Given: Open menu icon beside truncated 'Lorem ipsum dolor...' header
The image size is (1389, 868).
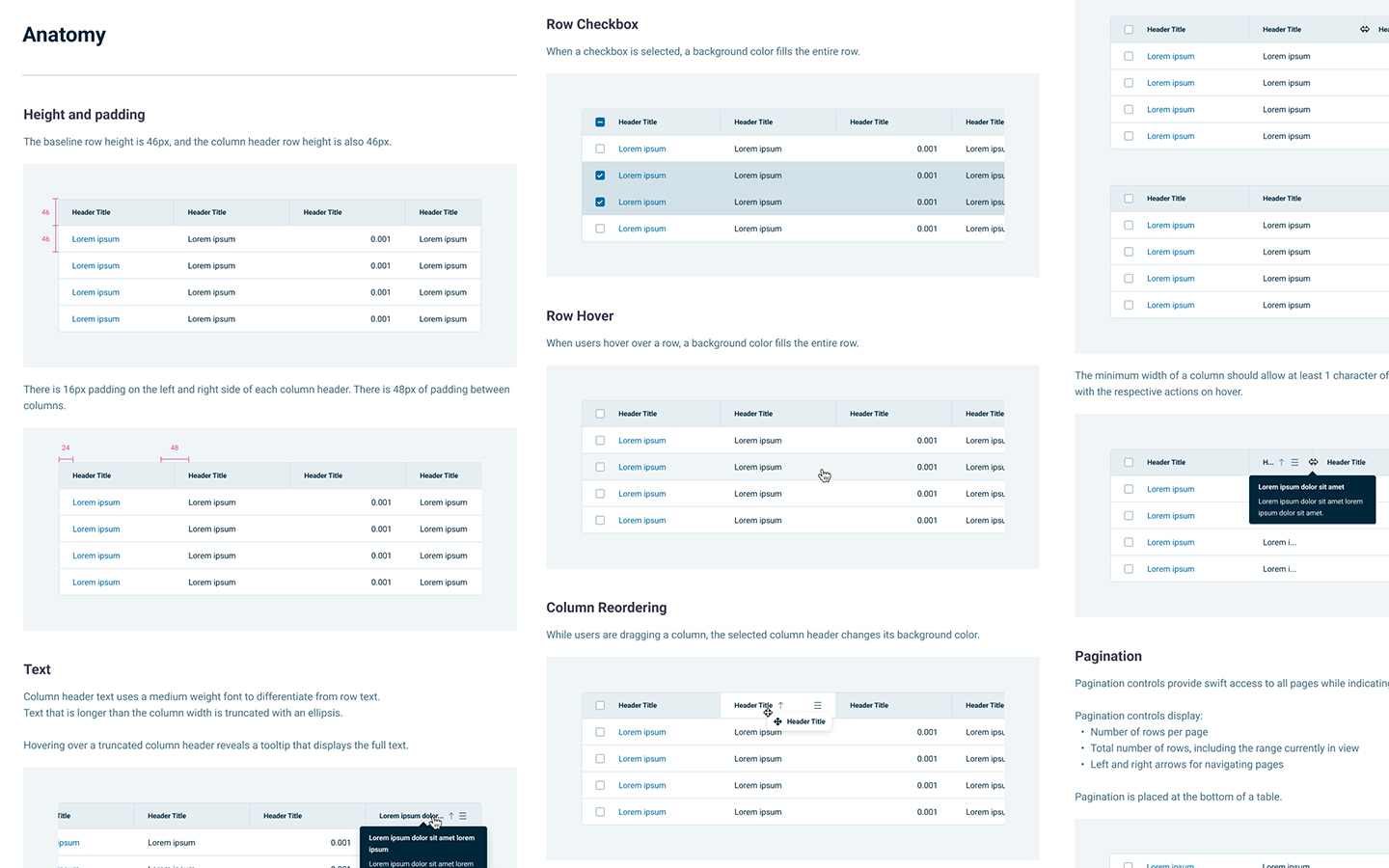Looking at the screenshot, I should click(463, 816).
